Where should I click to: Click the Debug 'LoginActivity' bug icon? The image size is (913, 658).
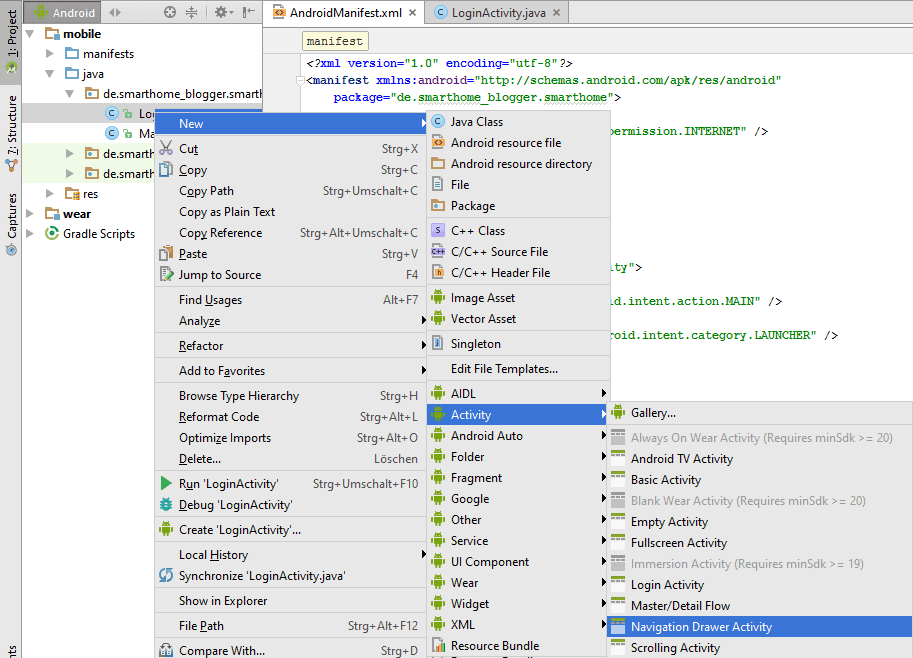pyautogui.click(x=166, y=504)
